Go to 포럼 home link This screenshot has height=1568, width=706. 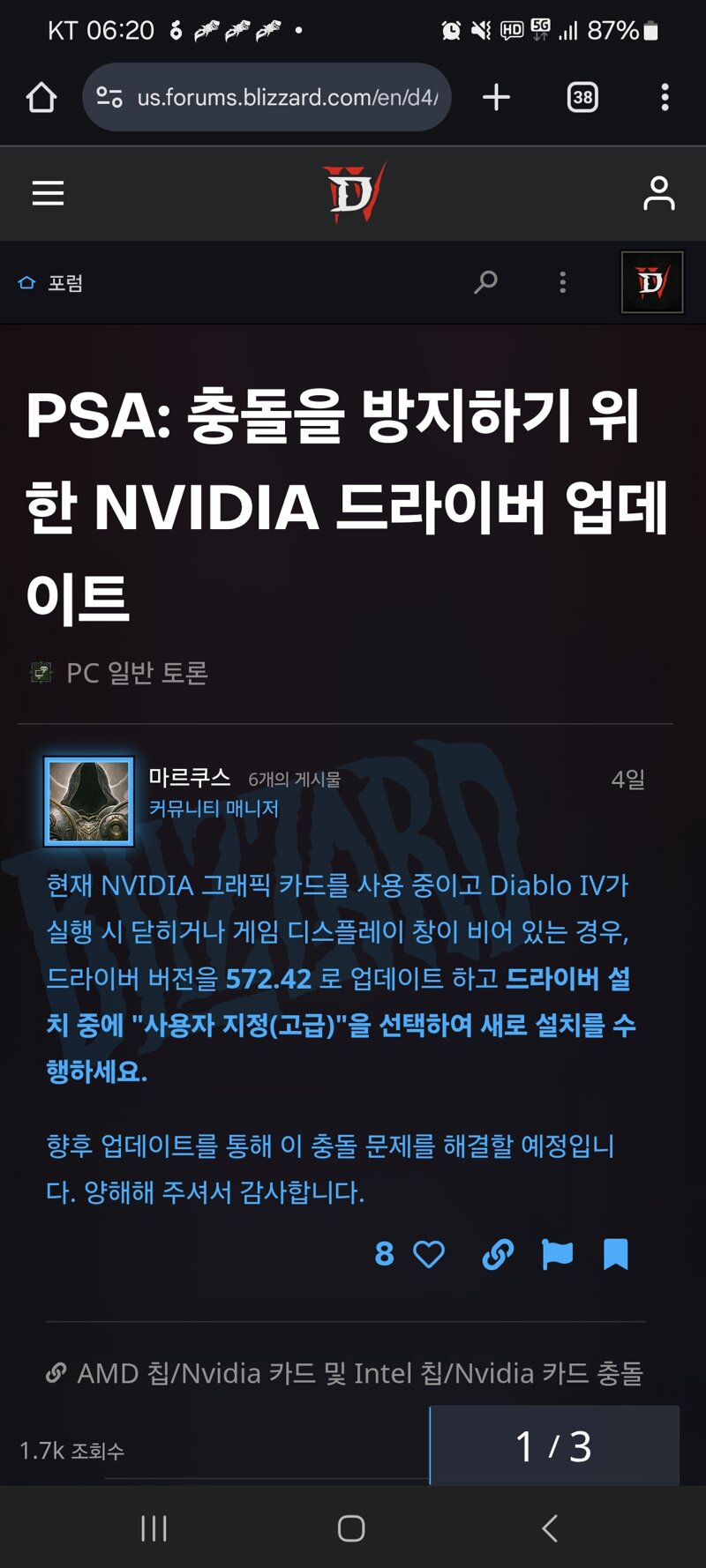51,283
